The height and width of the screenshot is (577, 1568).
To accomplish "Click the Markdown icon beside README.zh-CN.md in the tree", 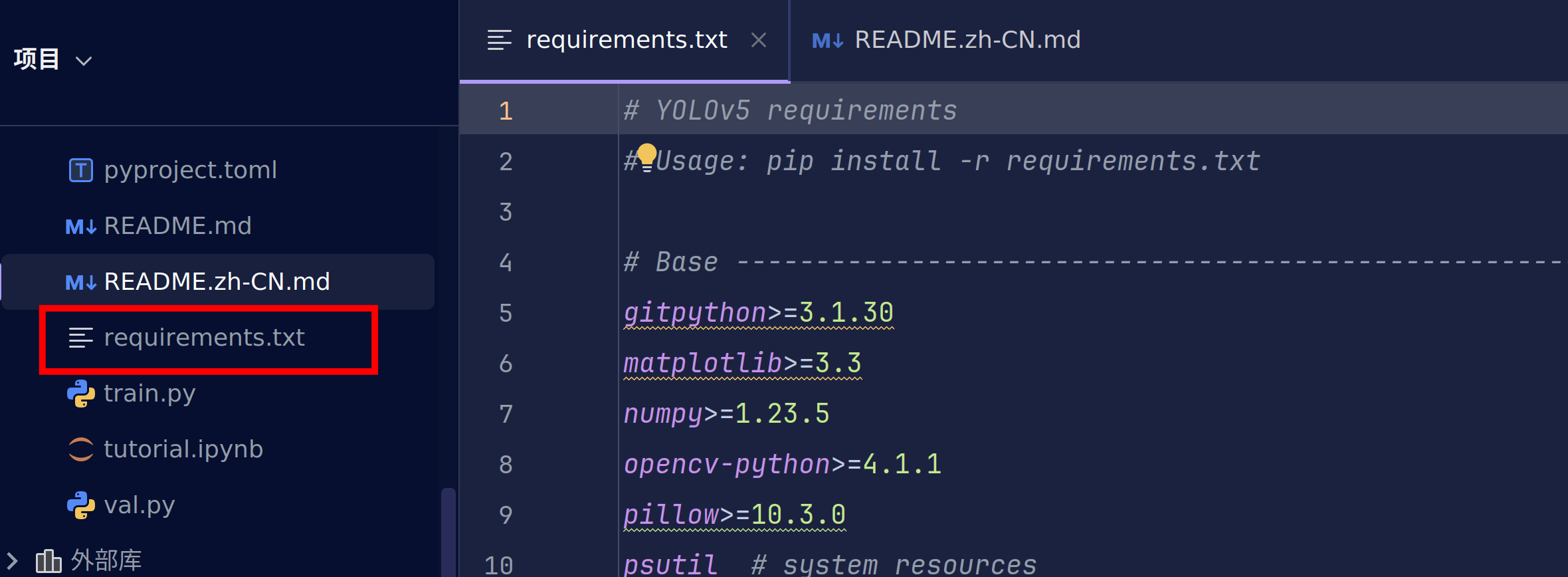I will (81, 283).
